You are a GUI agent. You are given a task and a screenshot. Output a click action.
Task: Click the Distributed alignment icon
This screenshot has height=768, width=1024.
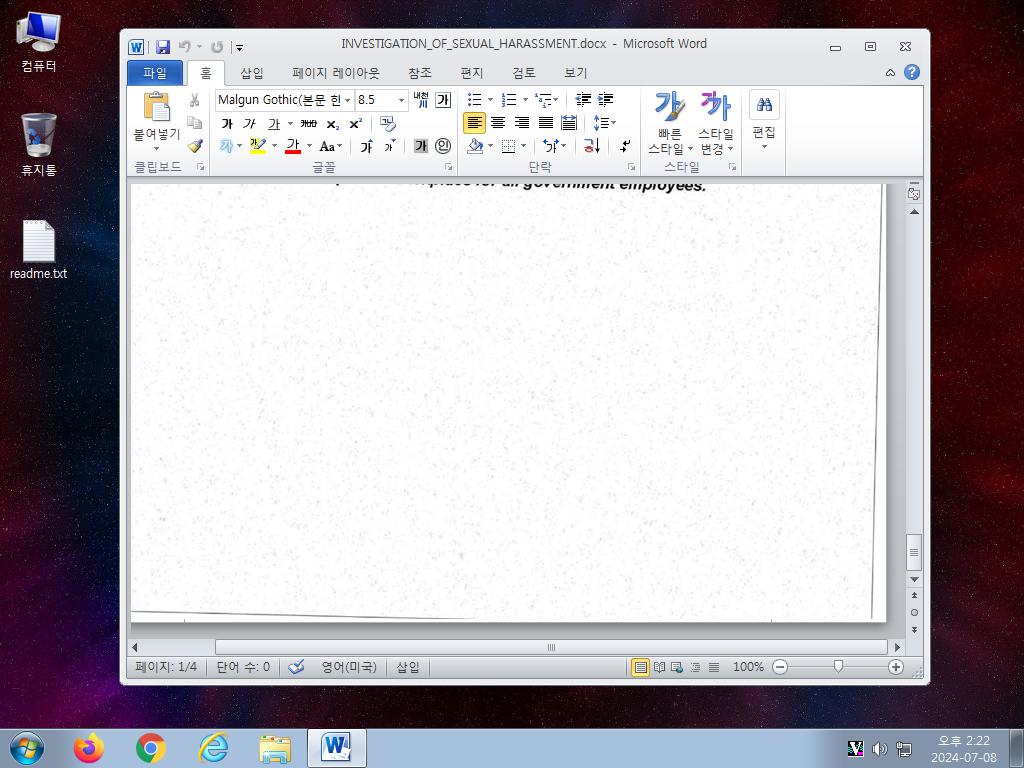(x=569, y=123)
